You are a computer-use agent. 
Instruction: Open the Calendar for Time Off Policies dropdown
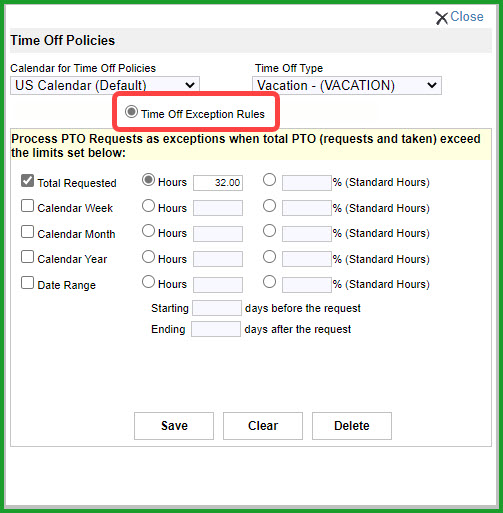pyautogui.click(x=105, y=85)
